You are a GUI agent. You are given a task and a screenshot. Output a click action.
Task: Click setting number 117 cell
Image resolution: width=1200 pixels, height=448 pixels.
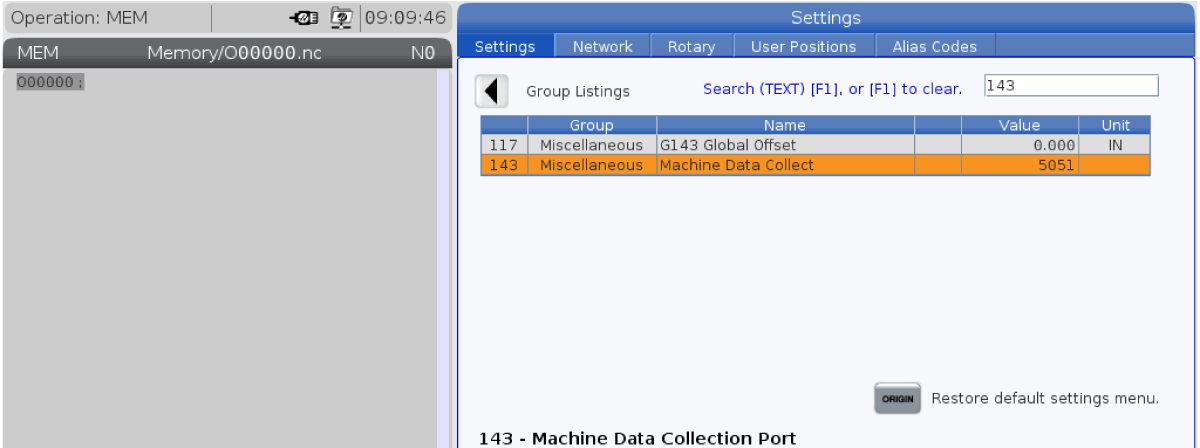(x=504, y=145)
